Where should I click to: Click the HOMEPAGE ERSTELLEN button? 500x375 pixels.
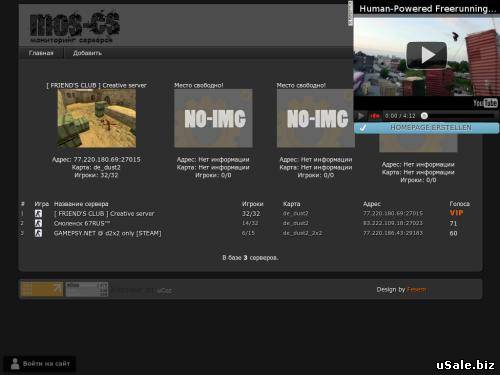427,128
